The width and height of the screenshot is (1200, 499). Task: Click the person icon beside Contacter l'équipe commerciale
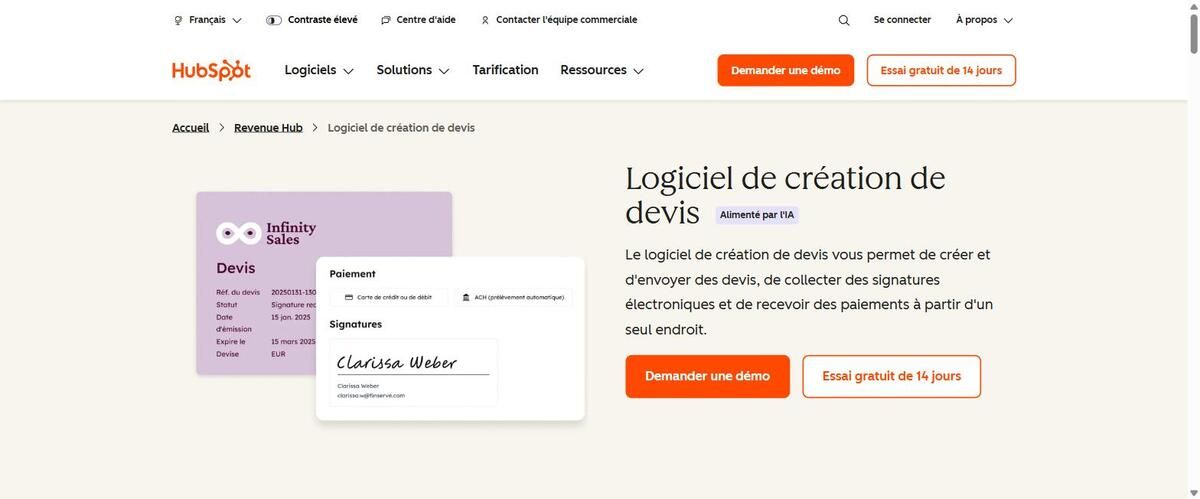[x=485, y=20]
